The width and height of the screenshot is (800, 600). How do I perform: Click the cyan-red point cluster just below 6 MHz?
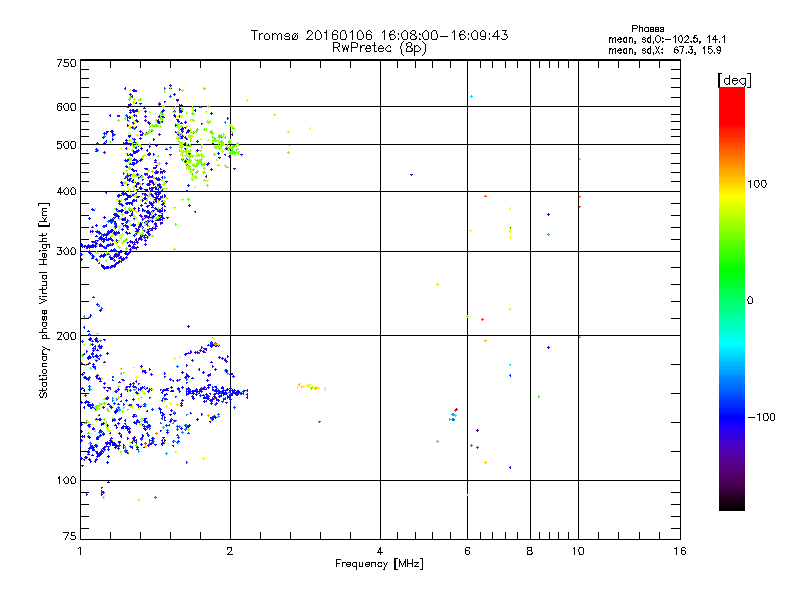pos(453,414)
